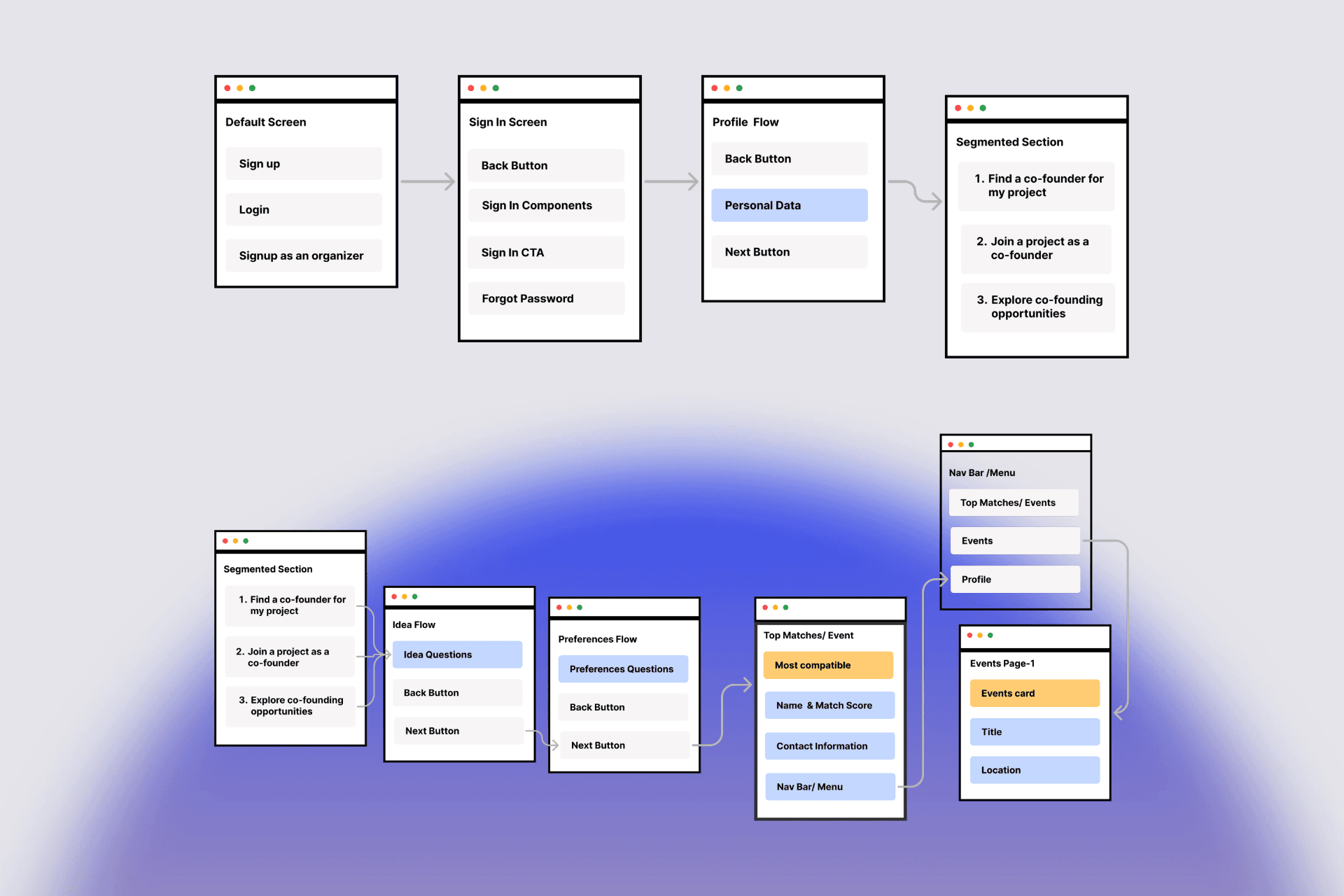Image resolution: width=1344 pixels, height=896 pixels.
Task: Select Login in Default Screen
Action: click(x=303, y=209)
